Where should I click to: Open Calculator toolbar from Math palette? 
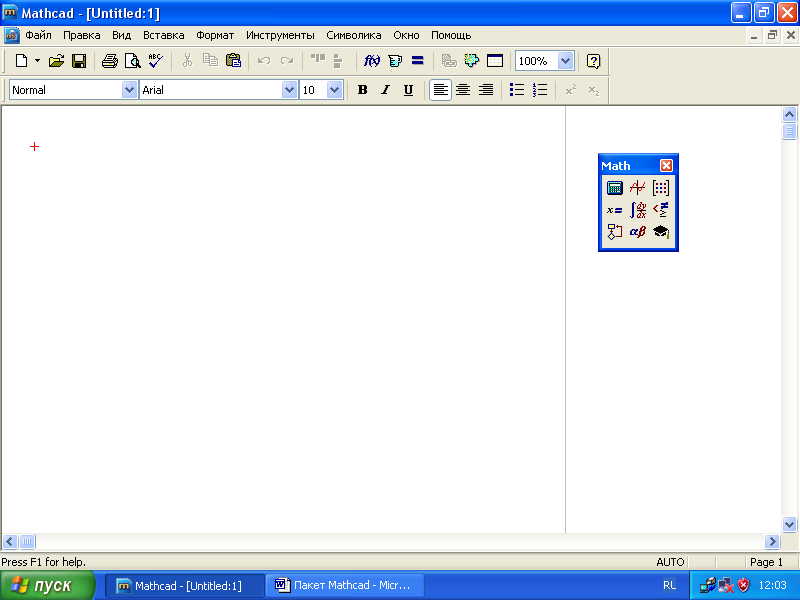pos(614,188)
